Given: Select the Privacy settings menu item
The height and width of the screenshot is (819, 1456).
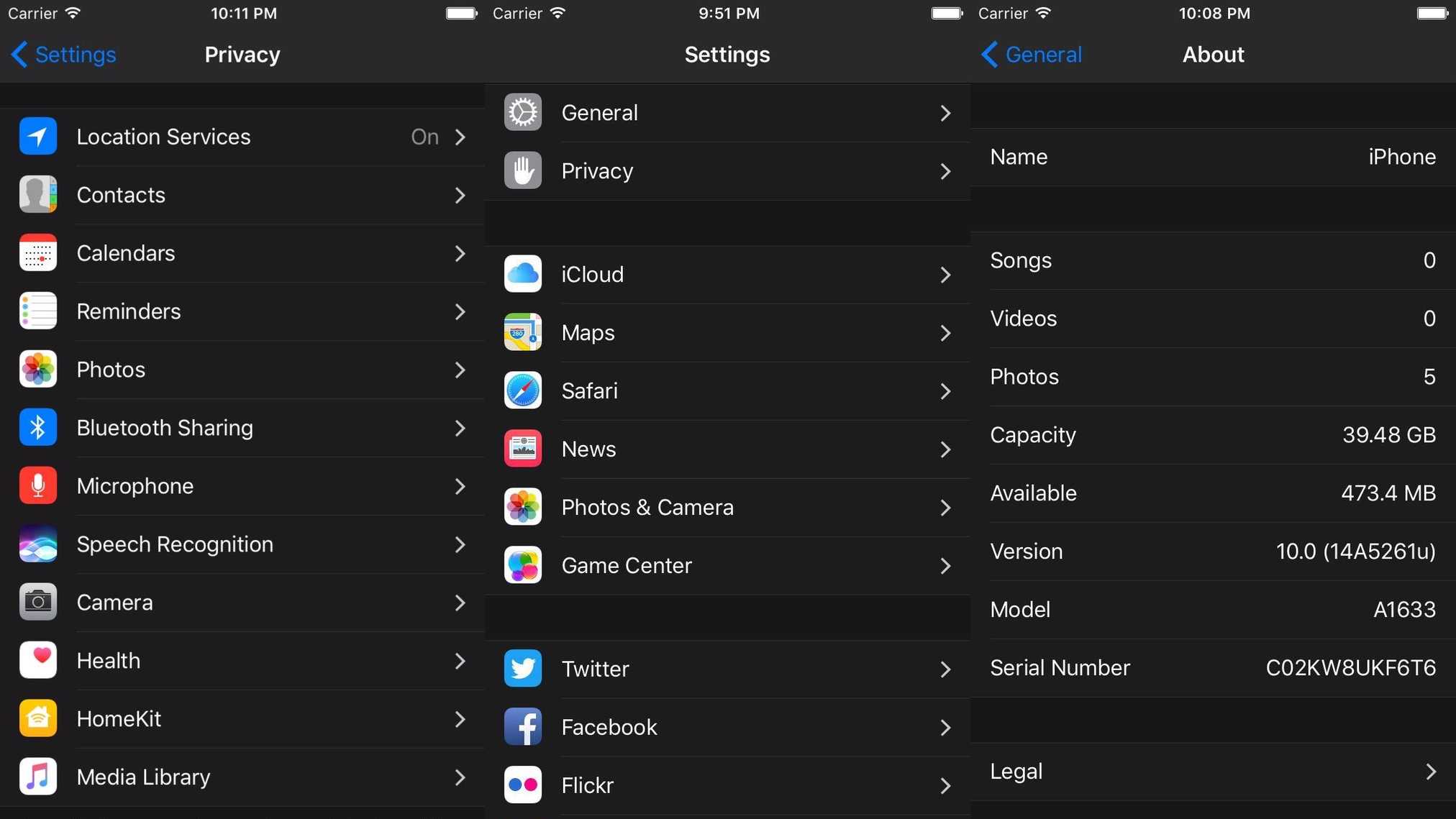Looking at the screenshot, I should pyautogui.click(x=727, y=171).
